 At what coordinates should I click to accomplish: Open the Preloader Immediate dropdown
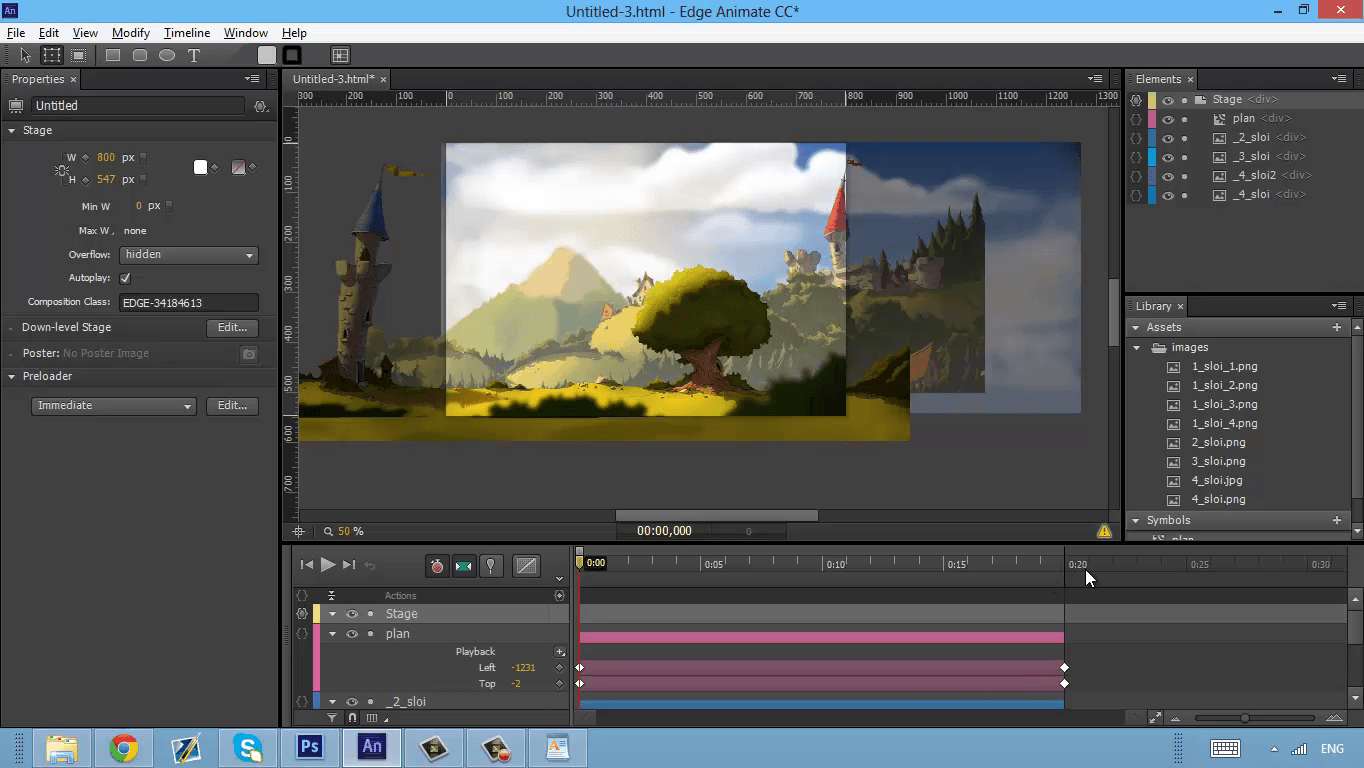click(x=113, y=406)
